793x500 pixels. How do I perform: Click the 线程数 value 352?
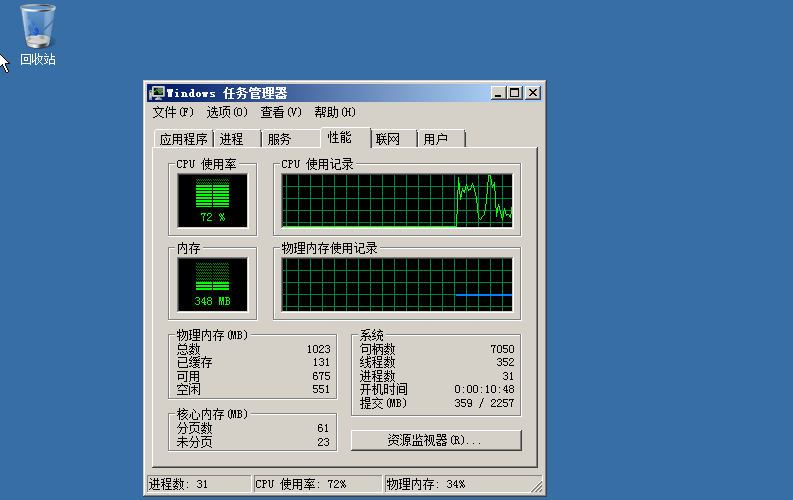tap(505, 362)
